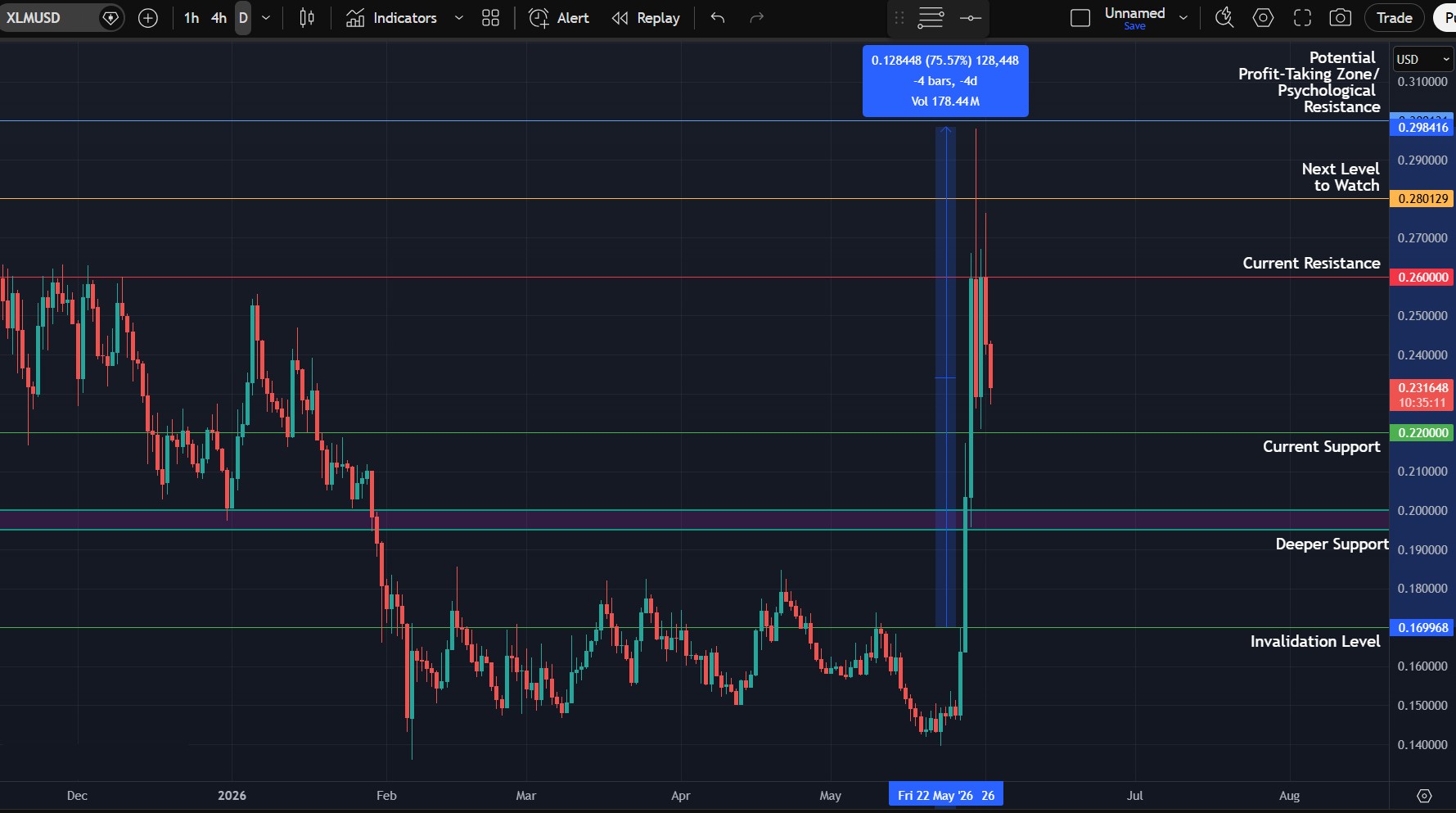Expand the indicators favorites dropdown arrow
Image resolution: width=1456 pixels, height=813 pixels.
(x=459, y=18)
